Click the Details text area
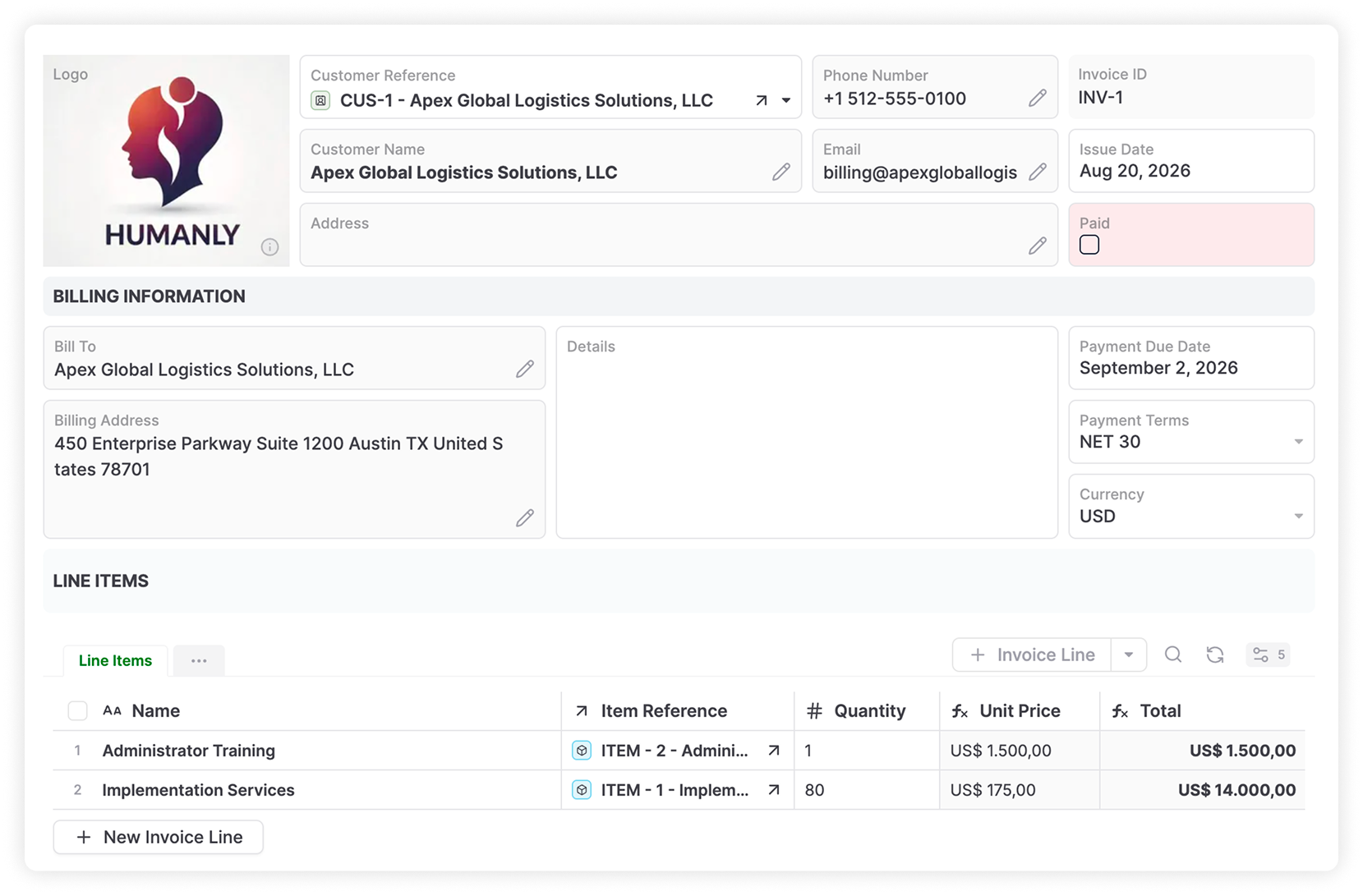Image resolution: width=1363 pixels, height=896 pixels. [x=807, y=433]
